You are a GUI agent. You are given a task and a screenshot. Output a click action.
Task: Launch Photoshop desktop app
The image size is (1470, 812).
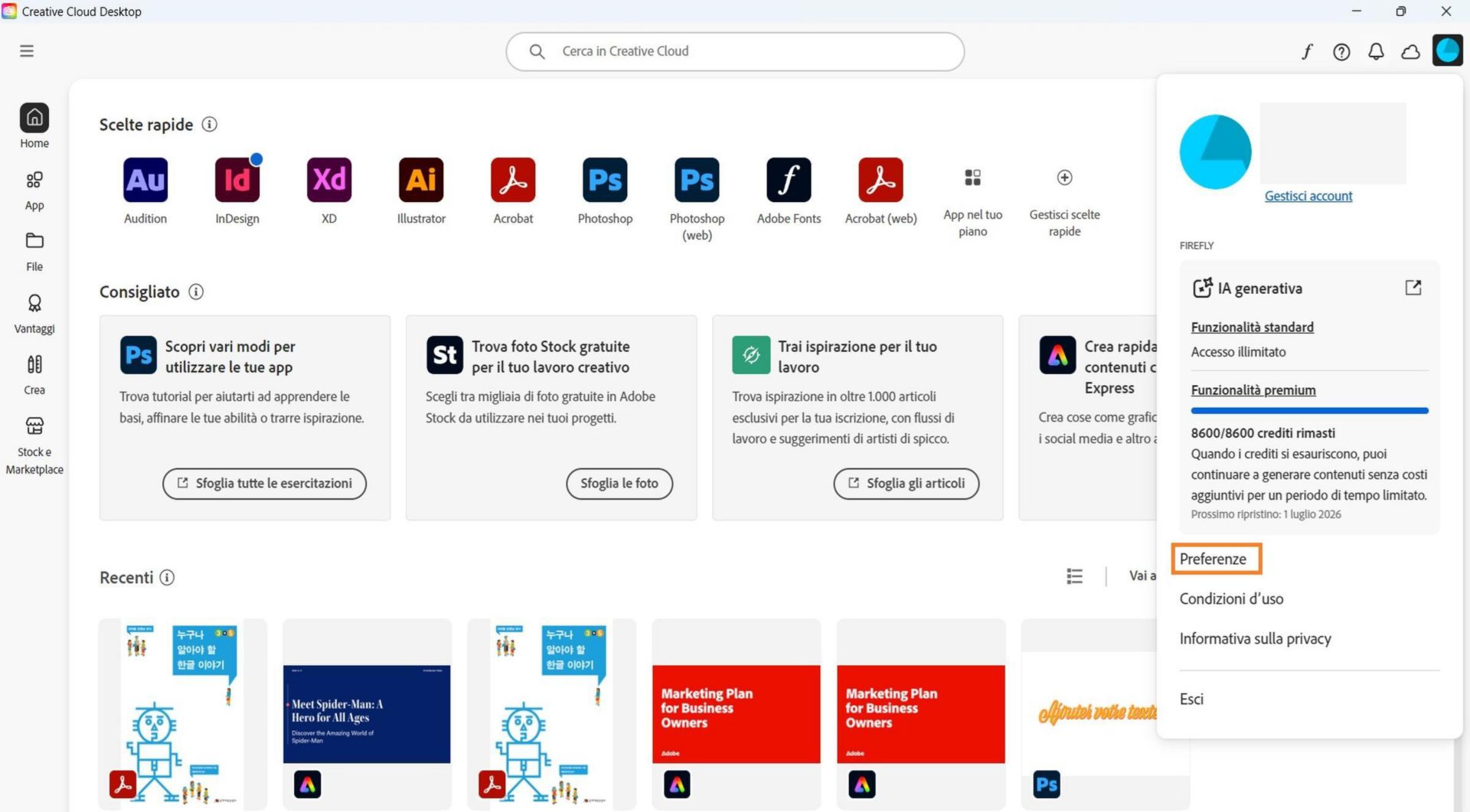[605, 180]
